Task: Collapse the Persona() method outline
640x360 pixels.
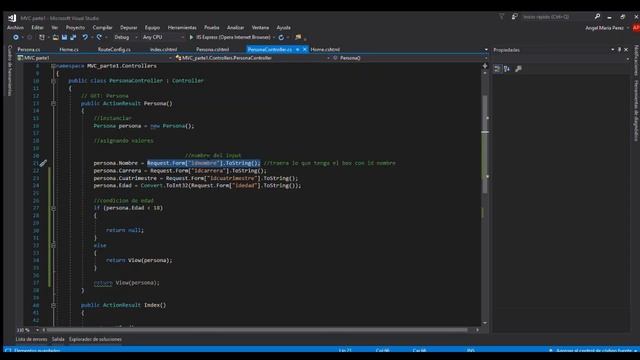Action: (x=53, y=104)
